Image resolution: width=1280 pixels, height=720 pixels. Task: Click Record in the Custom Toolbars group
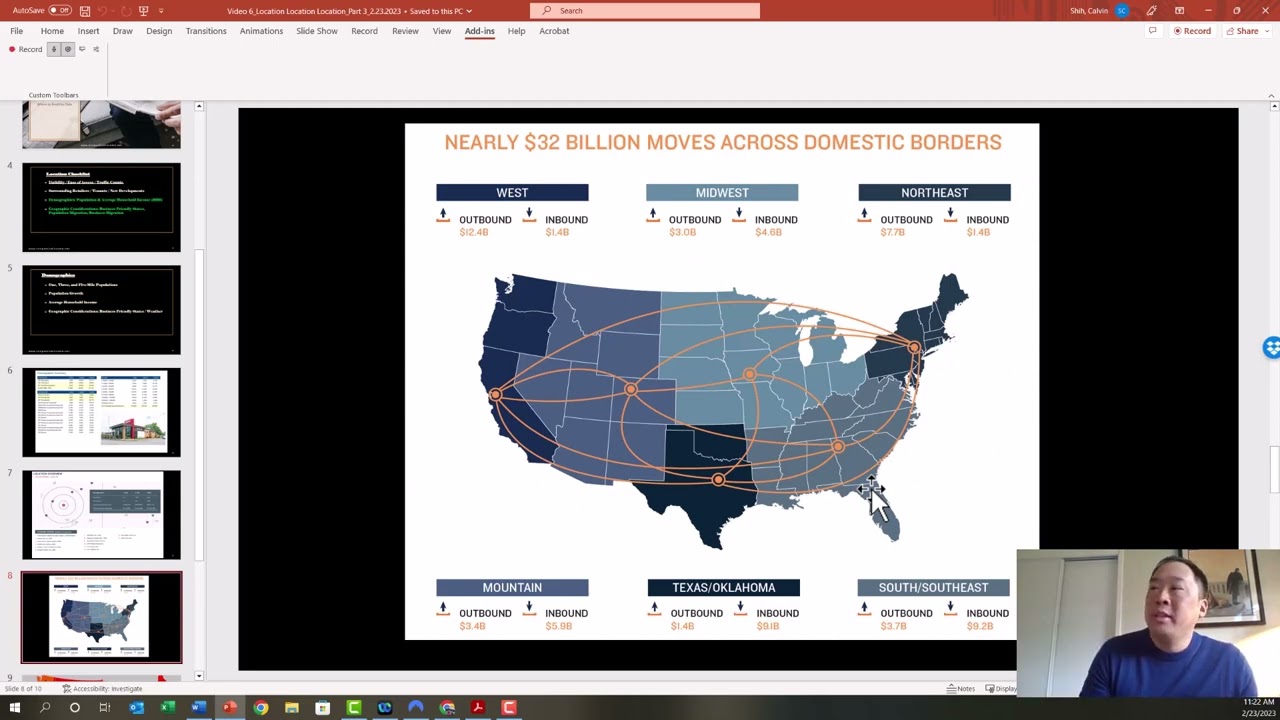pyautogui.click(x=26, y=49)
